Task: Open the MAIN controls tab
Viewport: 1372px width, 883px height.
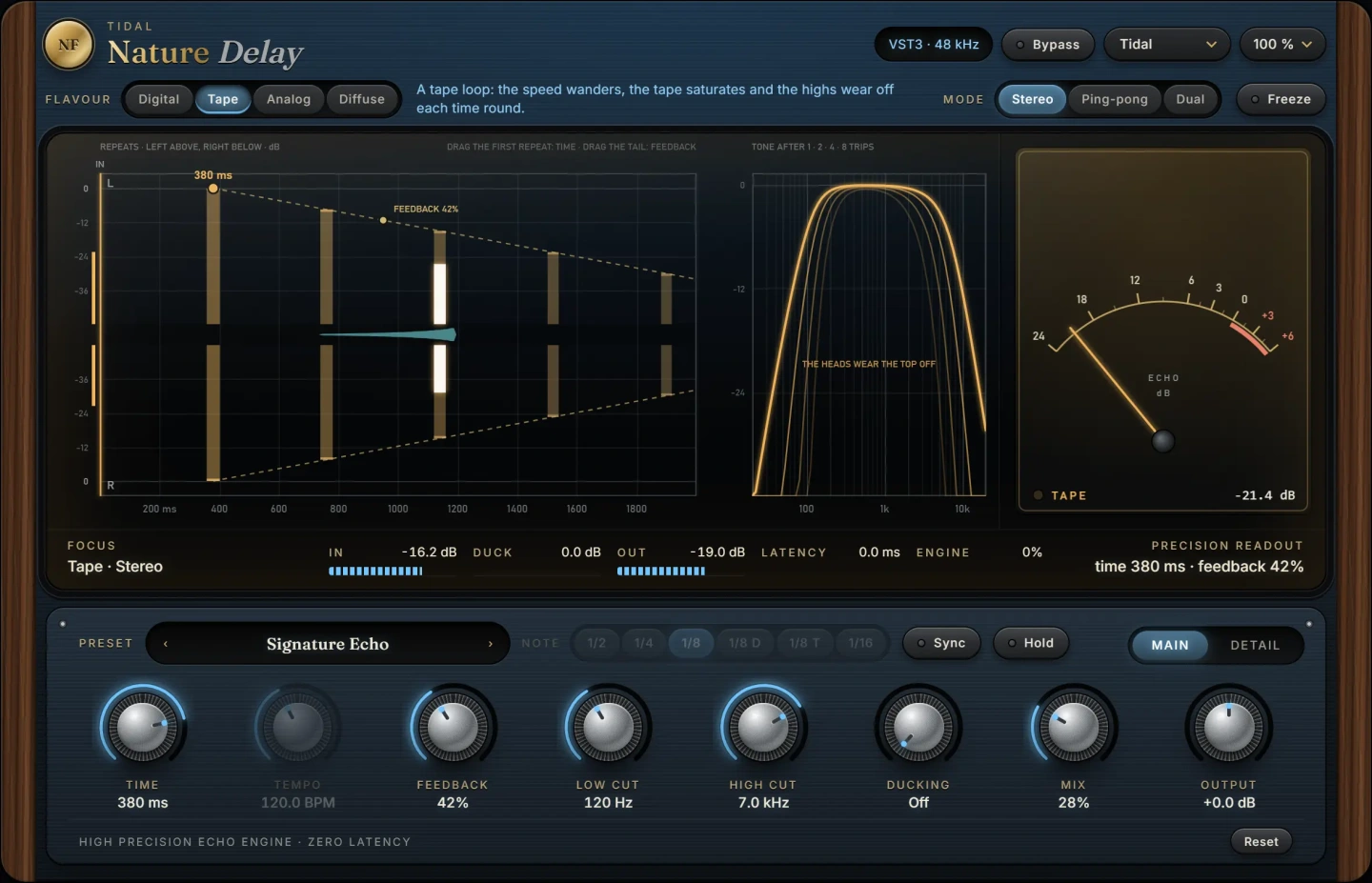Action: coord(1170,645)
